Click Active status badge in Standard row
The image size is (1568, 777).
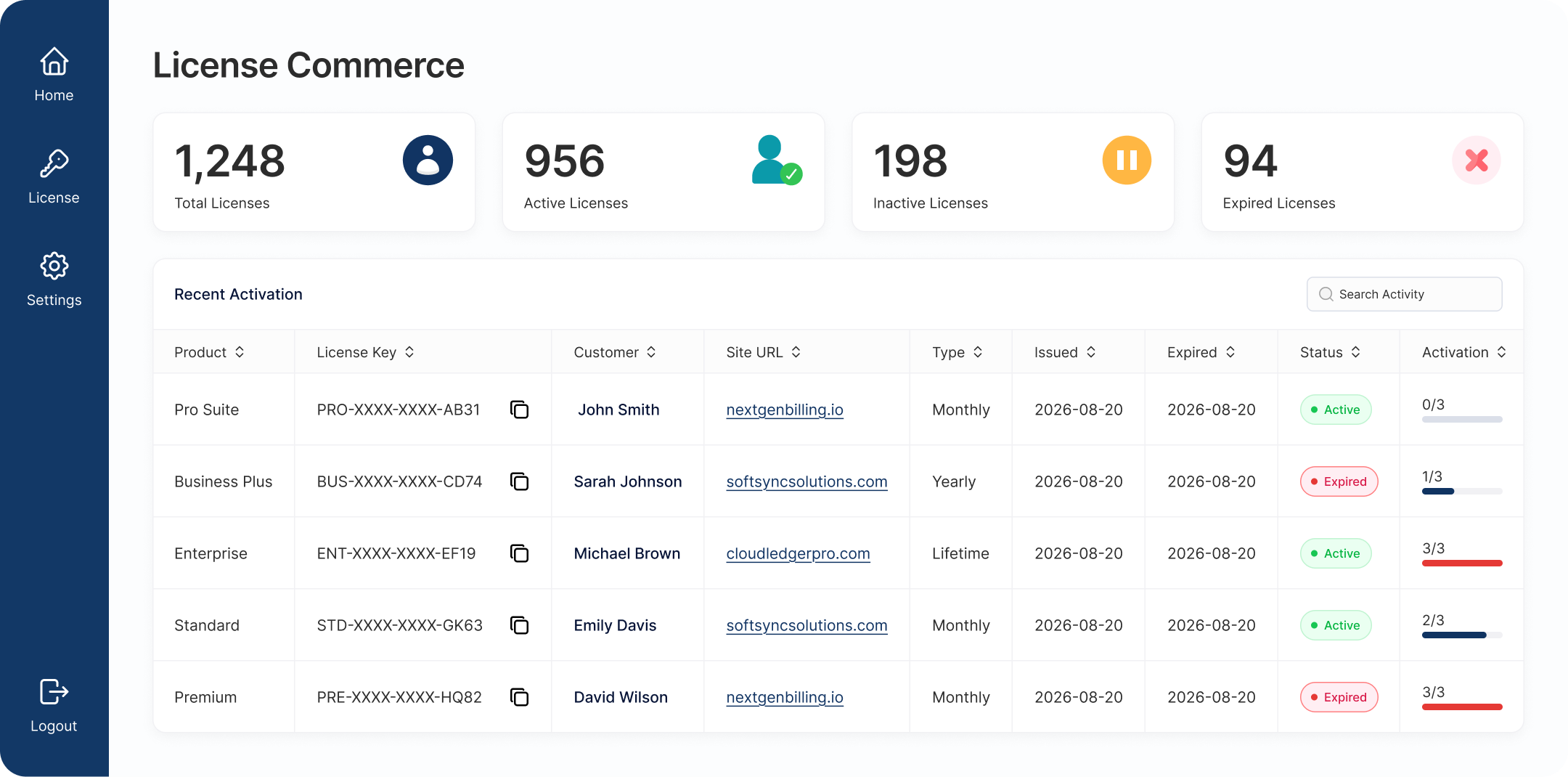(x=1336, y=625)
